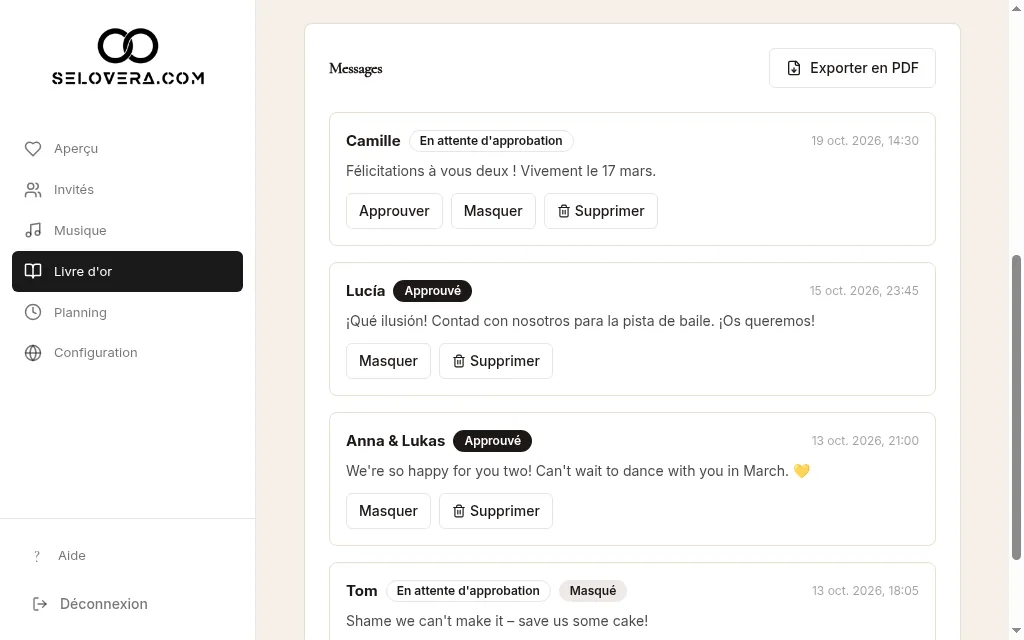Select Livre d'or in the sidebar

(x=127, y=271)
